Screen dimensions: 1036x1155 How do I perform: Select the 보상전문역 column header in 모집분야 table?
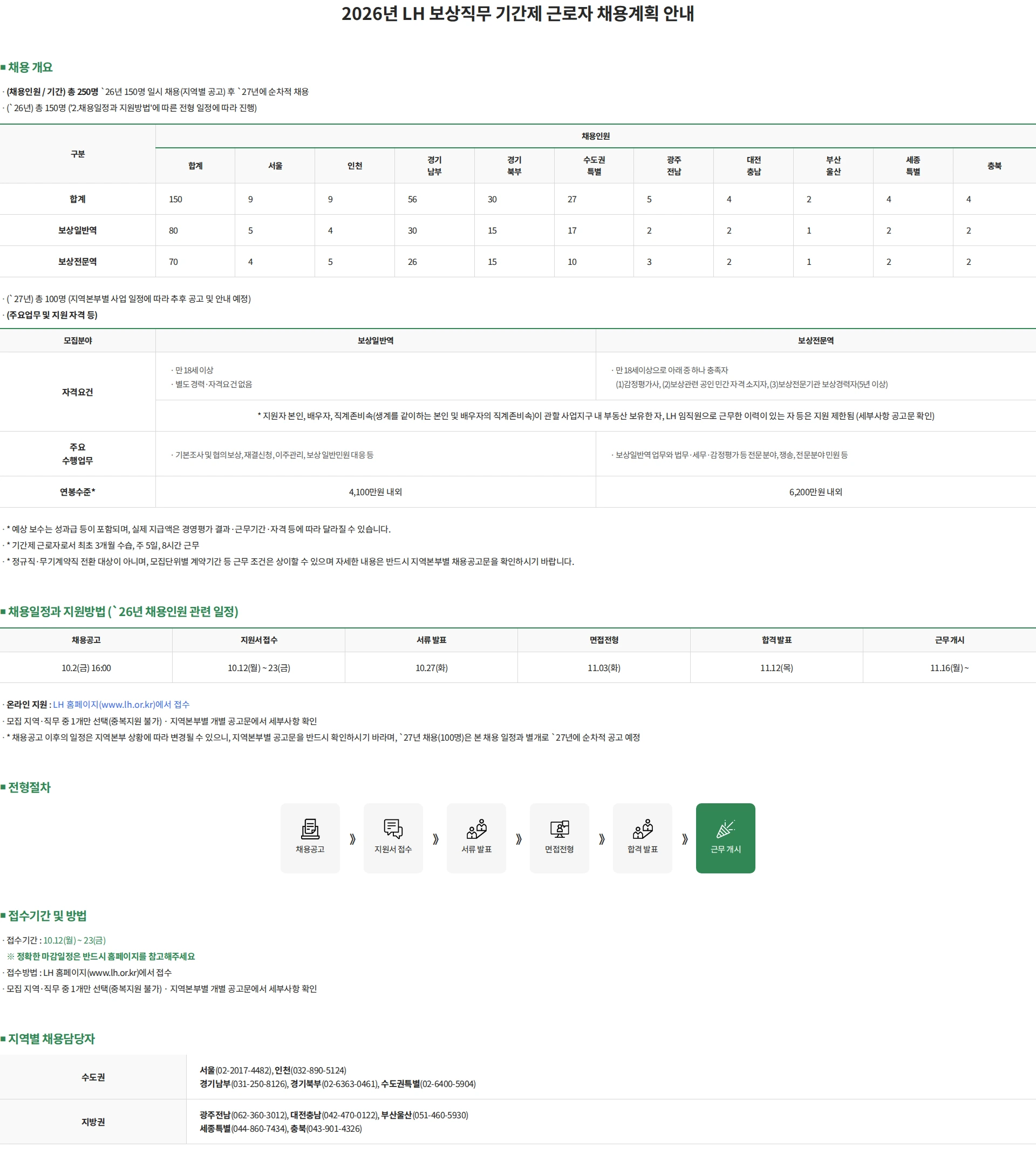tap(815, 340)
